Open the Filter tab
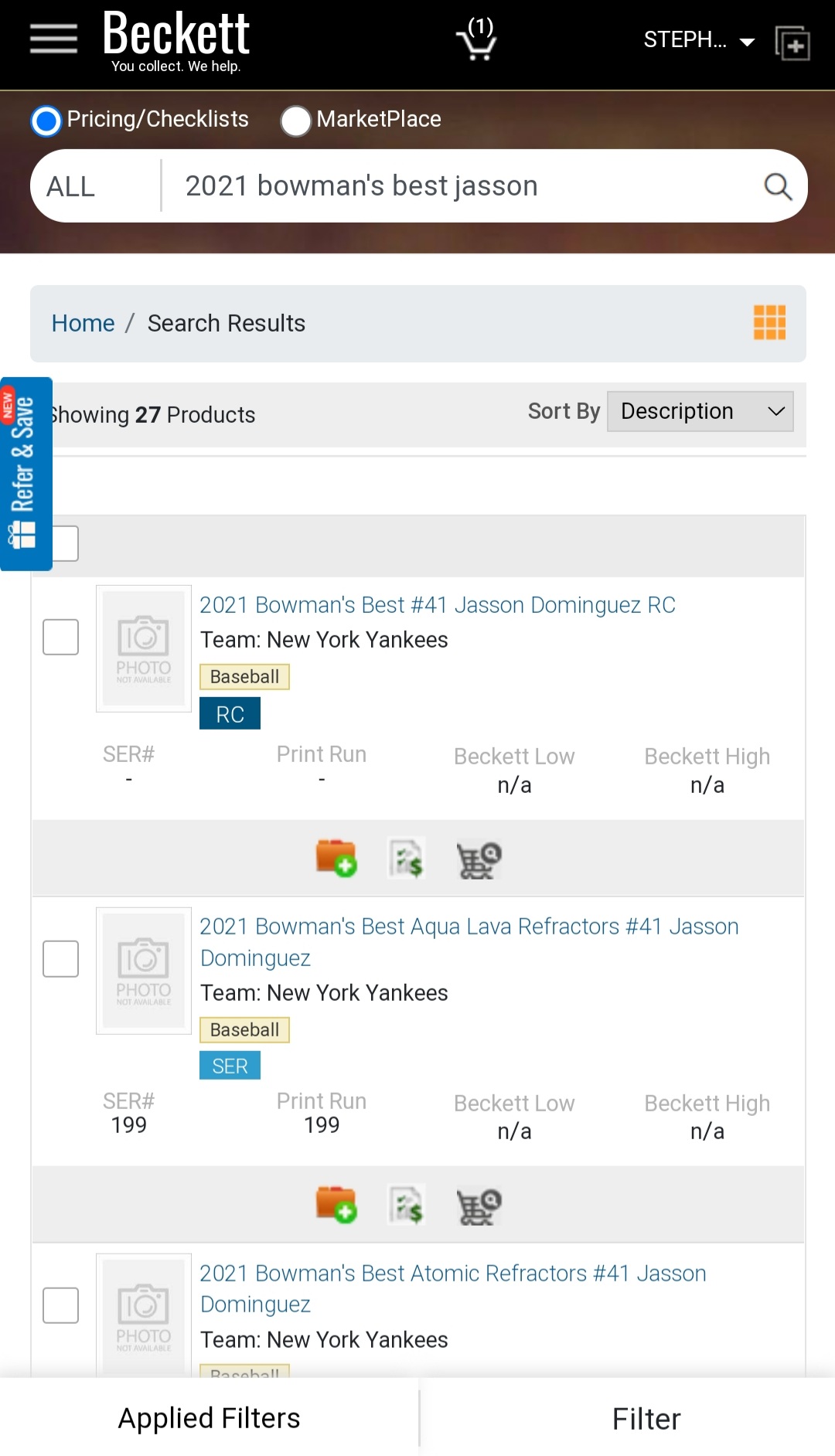 click(646, 1419)
